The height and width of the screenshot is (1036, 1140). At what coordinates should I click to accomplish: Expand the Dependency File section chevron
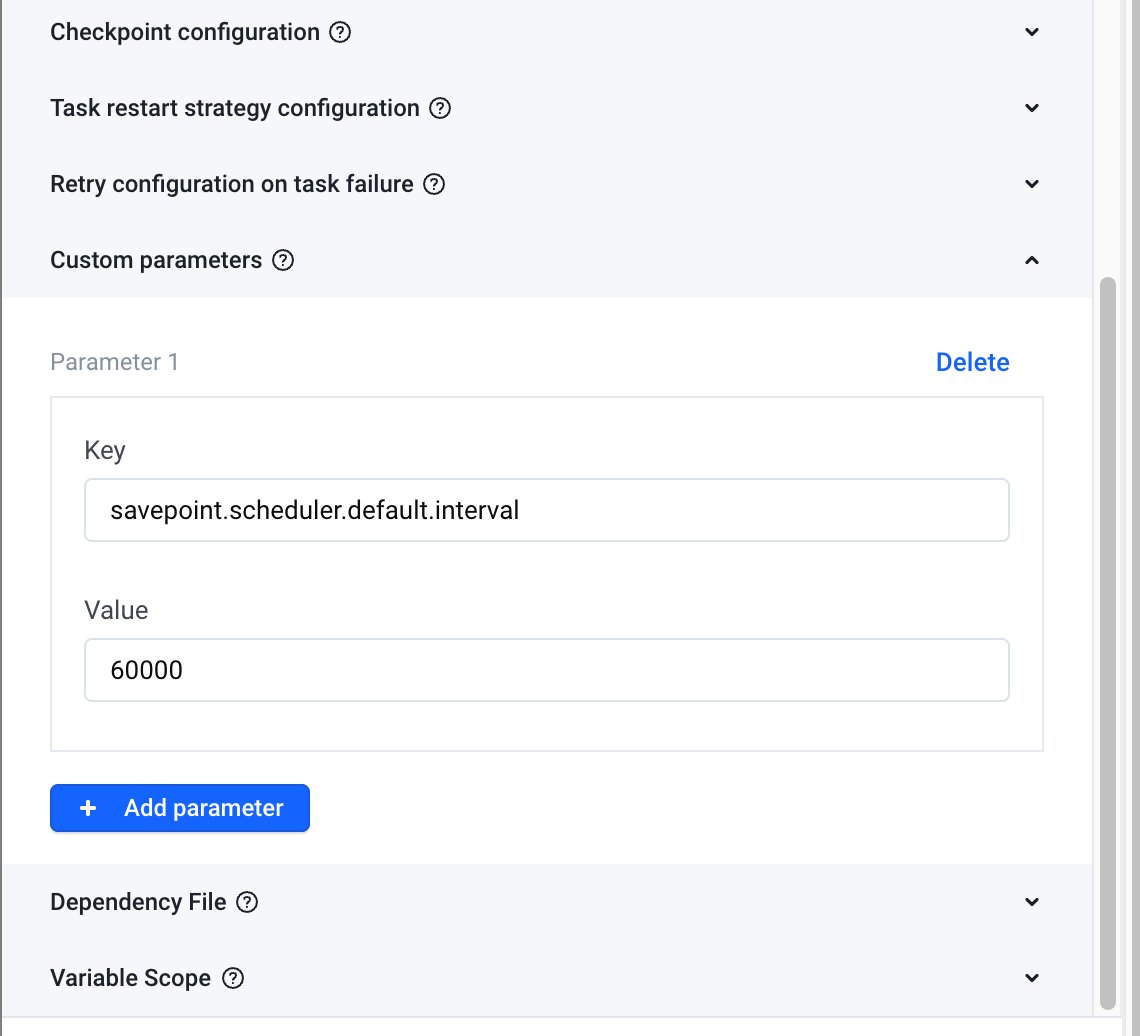point(1032,902)
